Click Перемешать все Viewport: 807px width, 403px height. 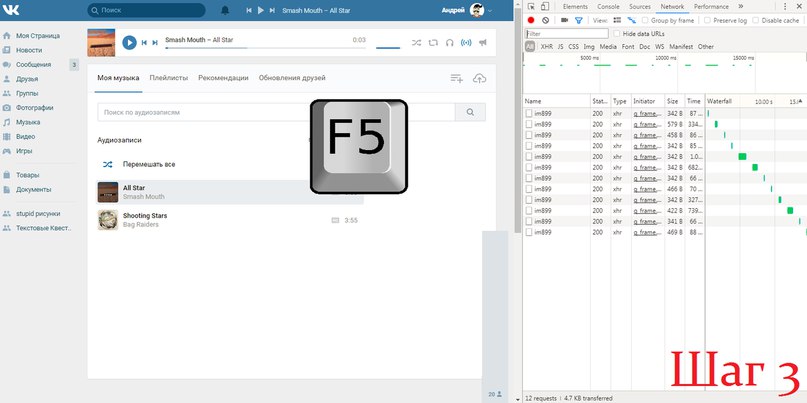(149, 164)
